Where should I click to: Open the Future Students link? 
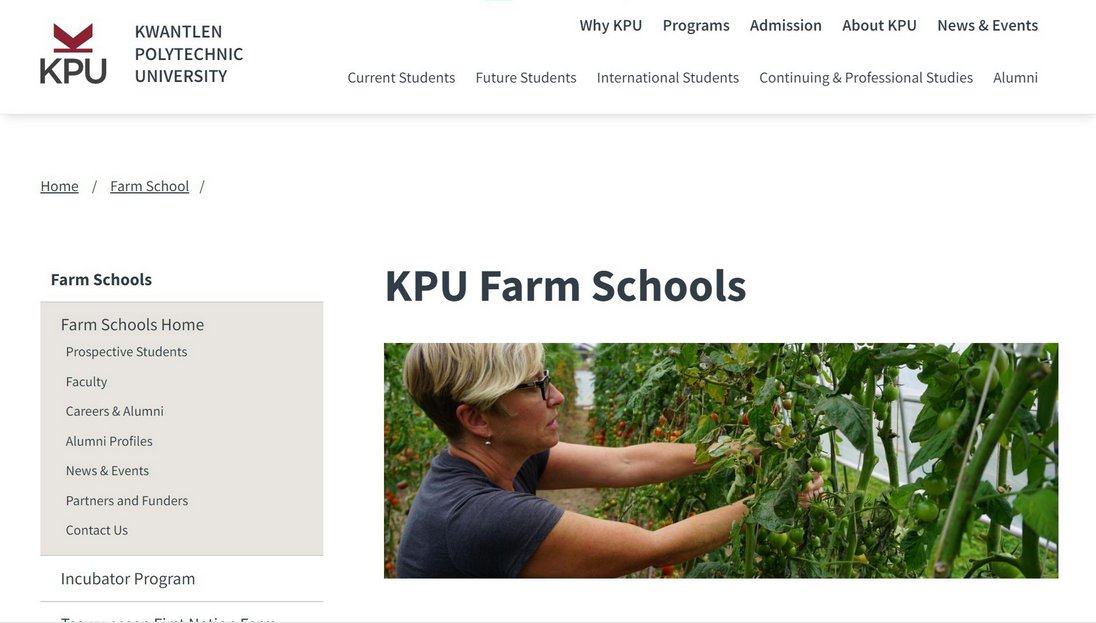pos(526,78)
